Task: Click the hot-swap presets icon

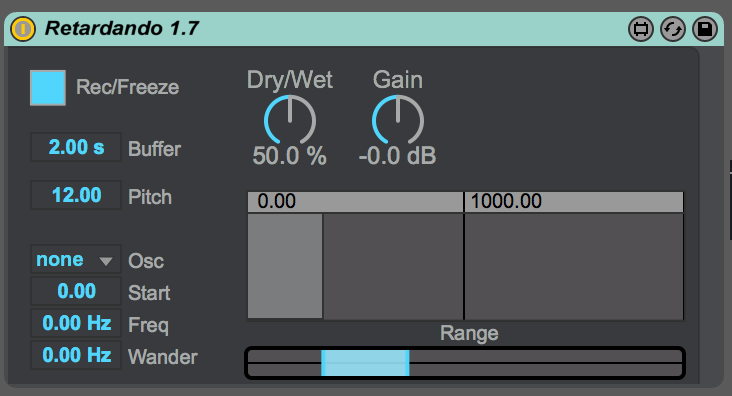Action: tap(673, 29)
